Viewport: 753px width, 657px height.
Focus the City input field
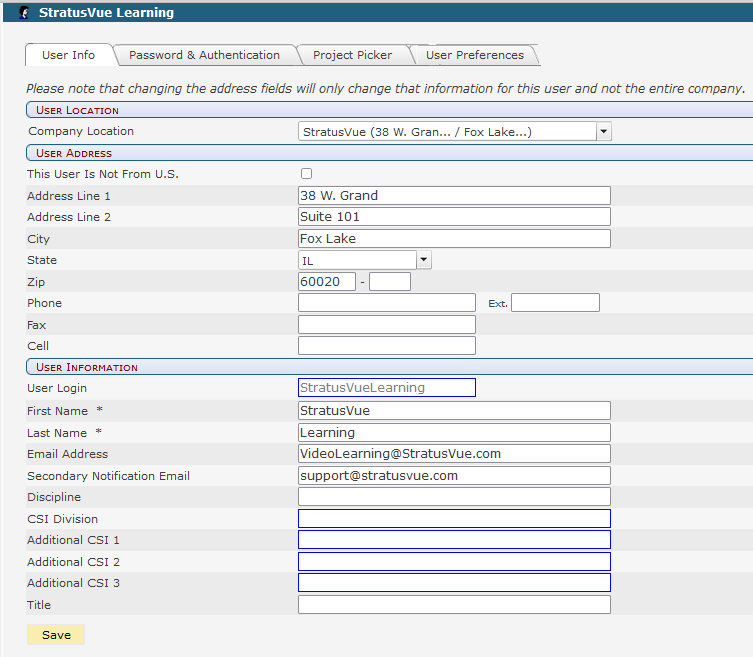pos(454,238)
